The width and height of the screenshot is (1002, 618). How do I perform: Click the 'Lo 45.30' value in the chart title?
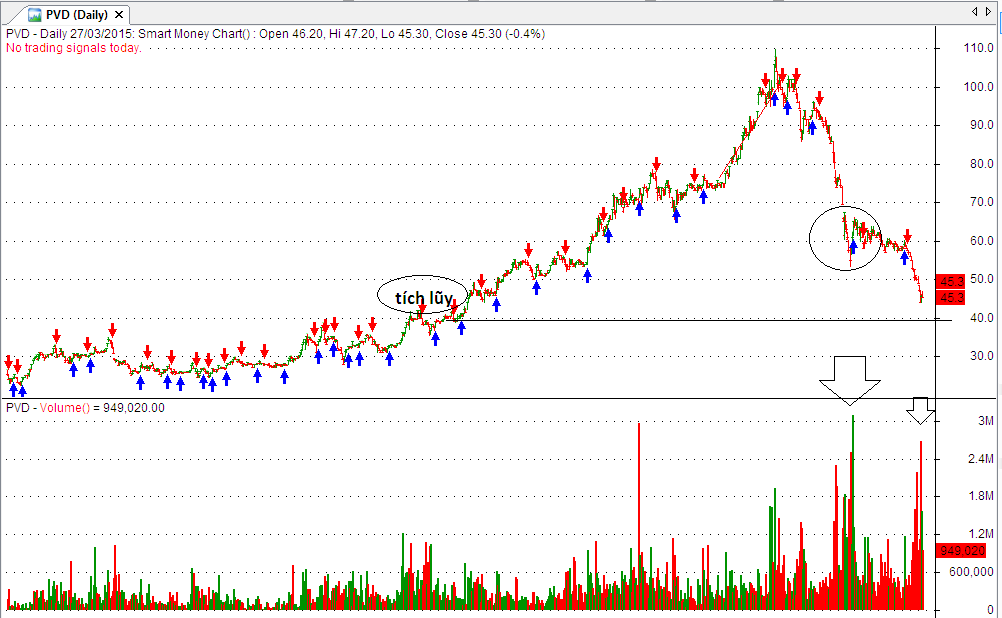coord(405,34)
